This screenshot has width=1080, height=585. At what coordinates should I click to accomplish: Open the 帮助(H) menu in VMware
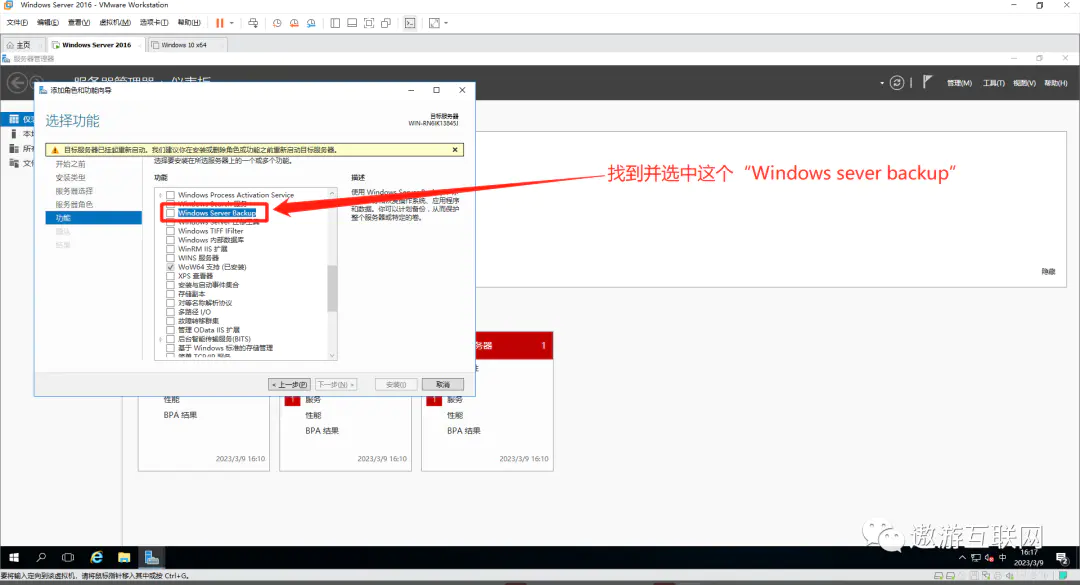click(189, 23)
